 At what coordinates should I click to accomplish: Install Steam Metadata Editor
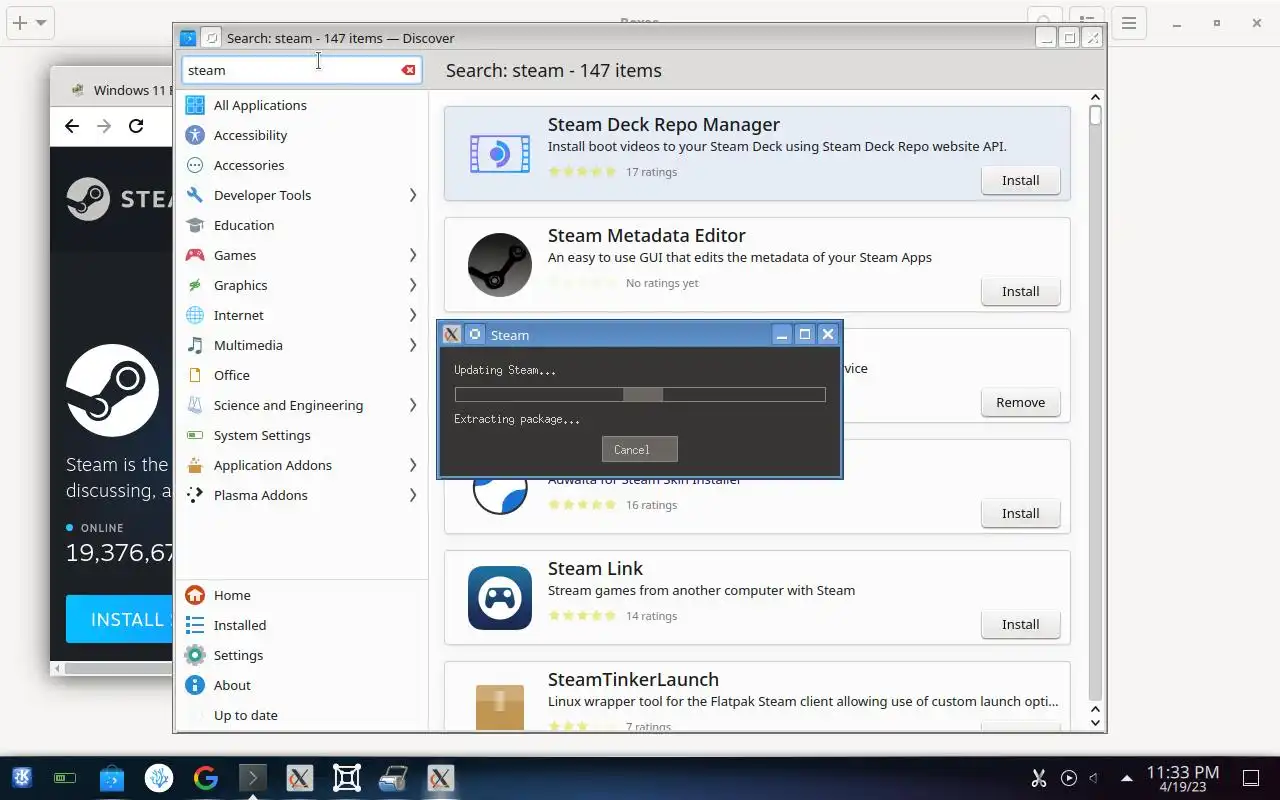point(1020,291)
